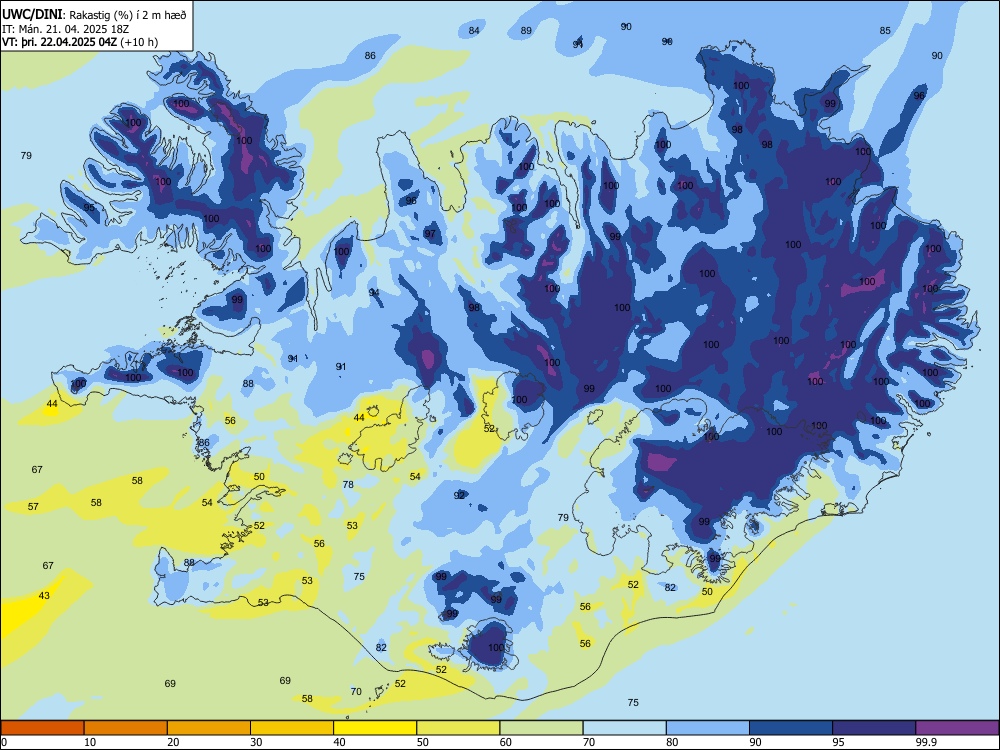Click the legend tick label '99.9'
This screenshot has height=750, width=1000.
pyautogui.click(x=925, y=742)
